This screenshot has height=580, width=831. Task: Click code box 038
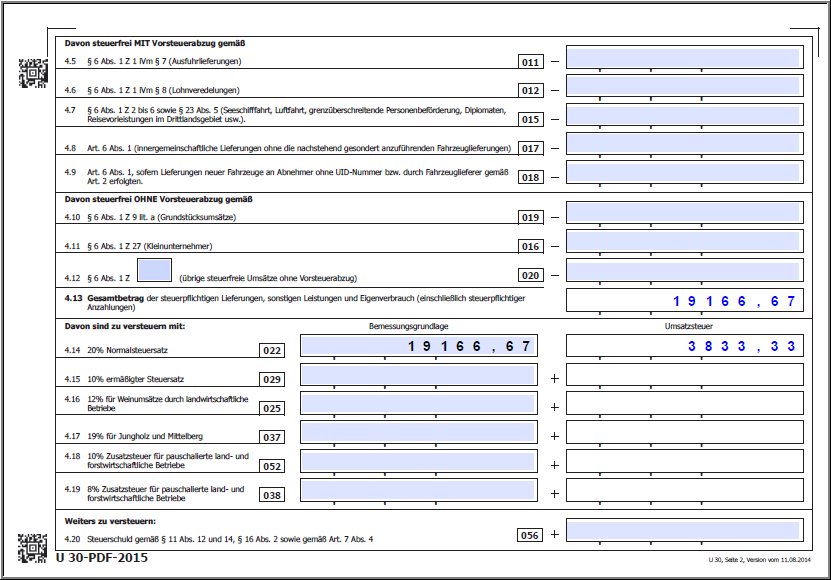pos(272,495)
